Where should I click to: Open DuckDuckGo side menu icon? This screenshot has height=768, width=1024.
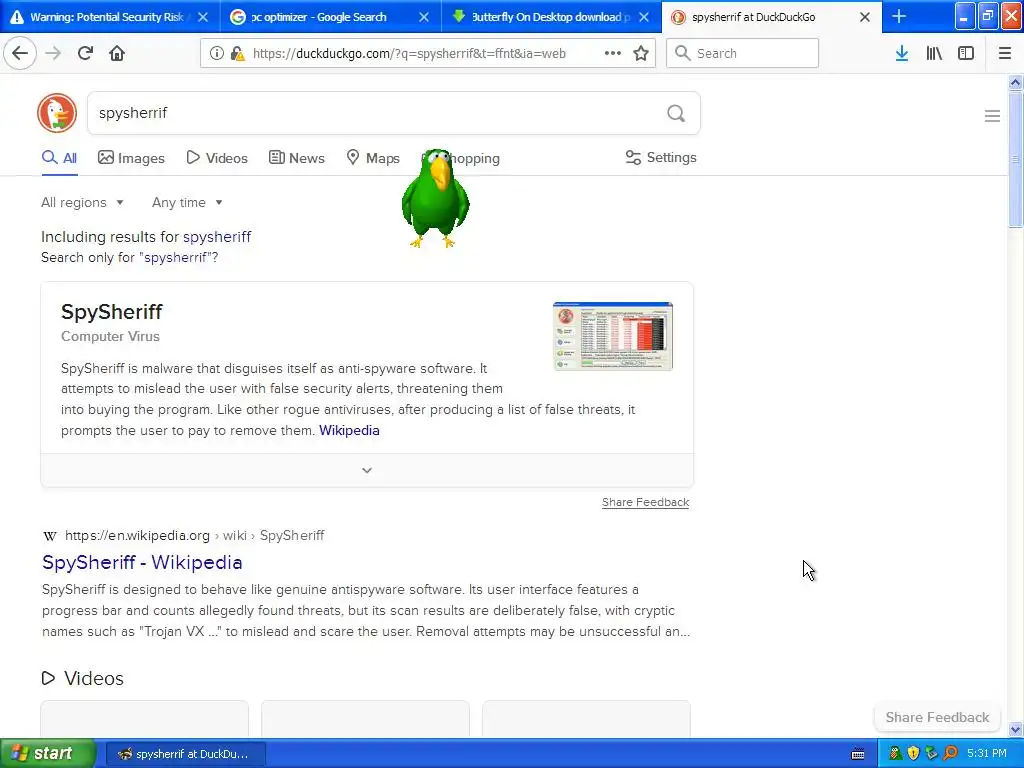pyautogui.click(x=992, y=116)
